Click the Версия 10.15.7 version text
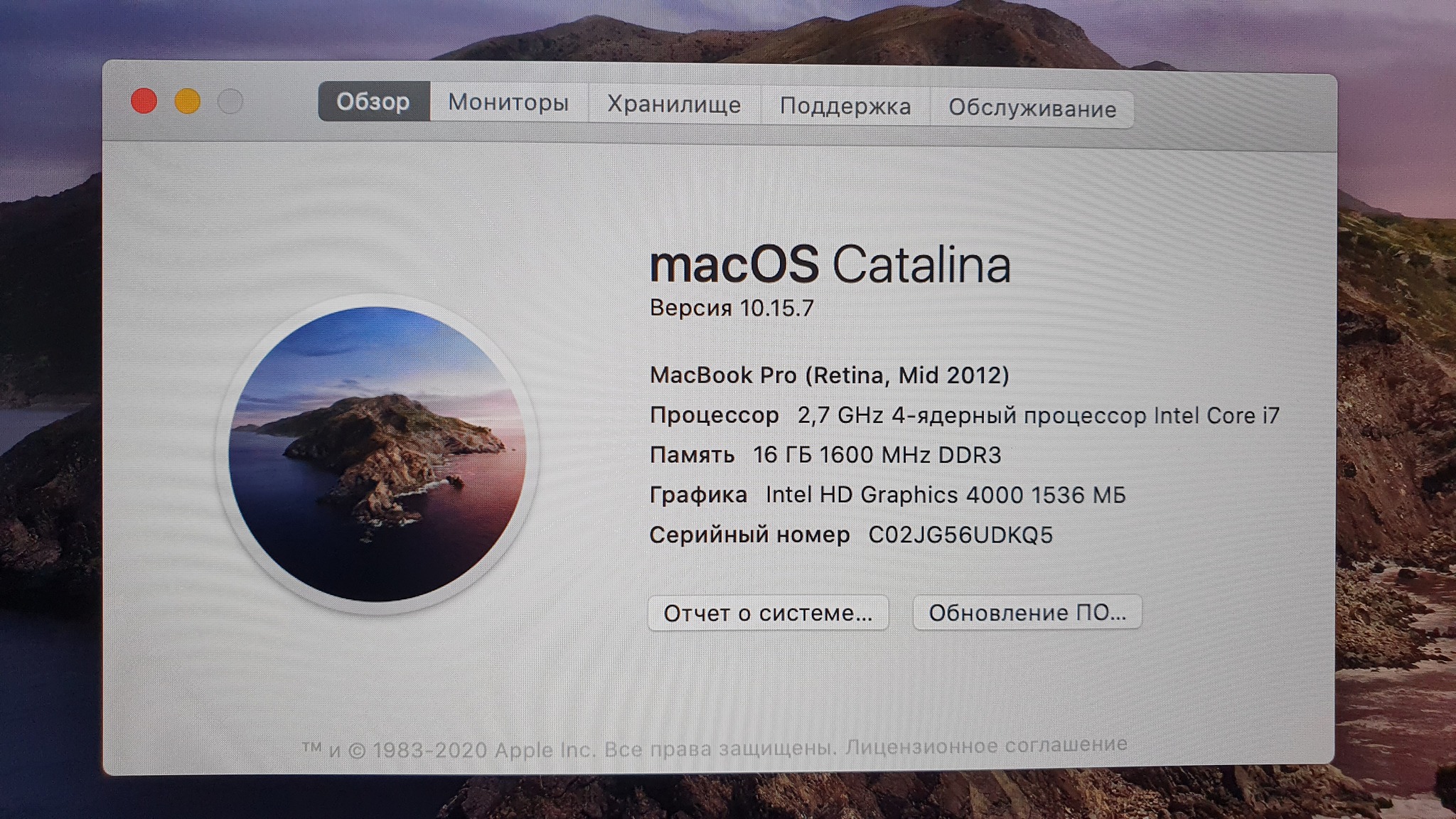The height and width of the screenshot is (819, 1456). tap(732, 308)
